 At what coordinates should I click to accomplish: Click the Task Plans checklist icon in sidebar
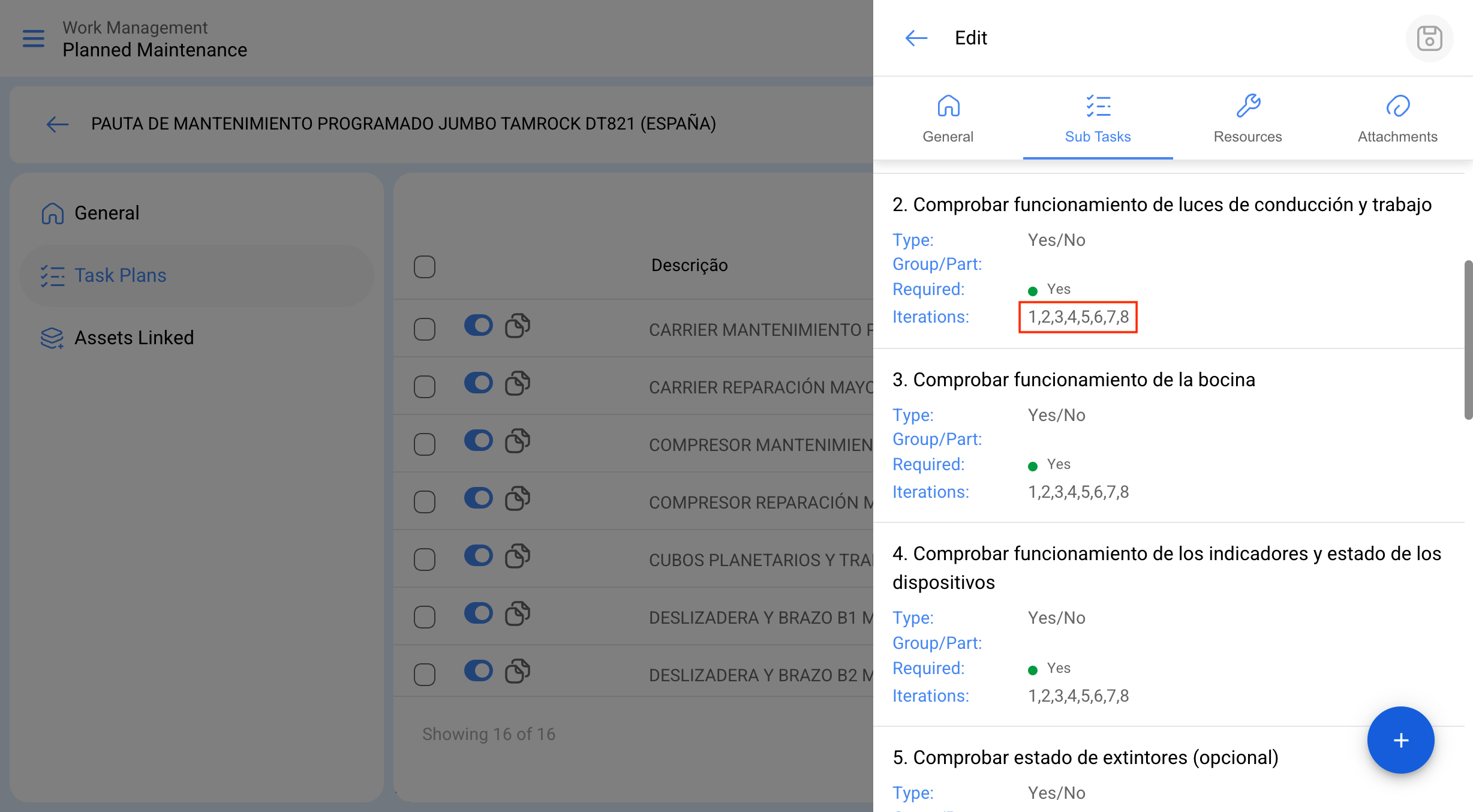[x=53, y=276]
